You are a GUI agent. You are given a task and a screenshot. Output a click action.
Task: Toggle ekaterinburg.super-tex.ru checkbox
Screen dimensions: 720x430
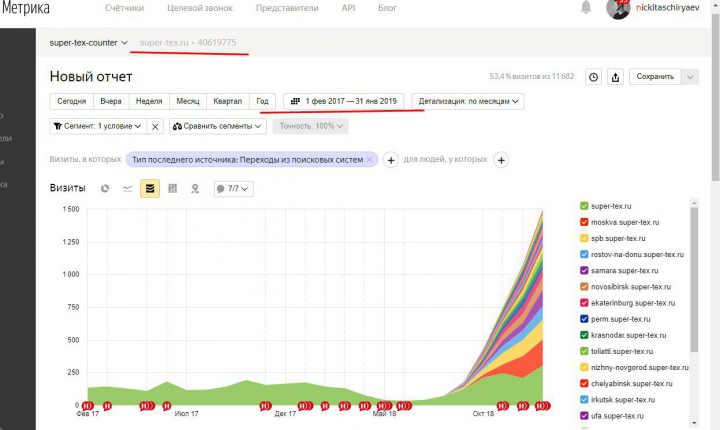pyautogui.click(x=584, y=303)
